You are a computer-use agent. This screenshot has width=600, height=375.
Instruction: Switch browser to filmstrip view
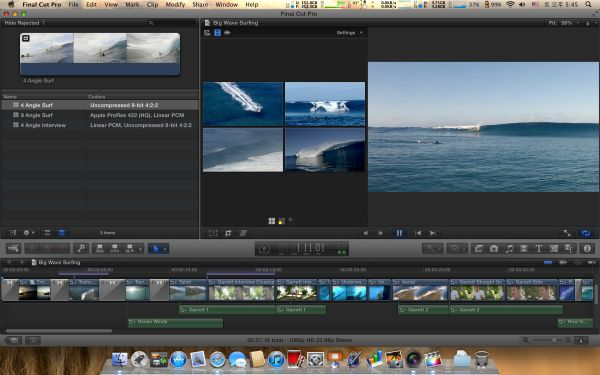(47, 233)
